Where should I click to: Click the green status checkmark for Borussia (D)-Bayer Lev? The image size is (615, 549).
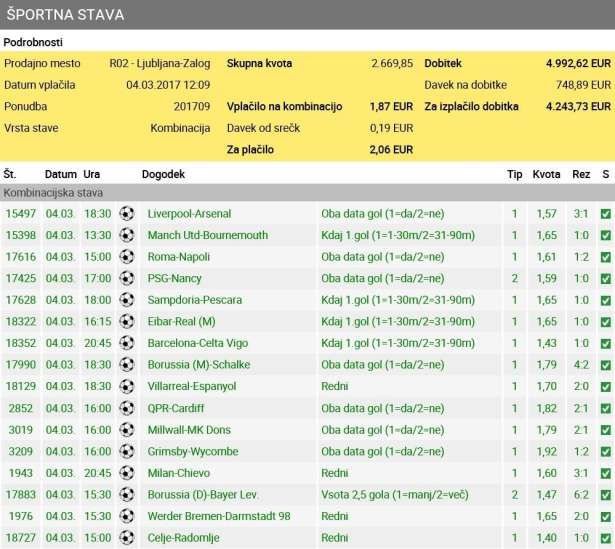(606, 495)
